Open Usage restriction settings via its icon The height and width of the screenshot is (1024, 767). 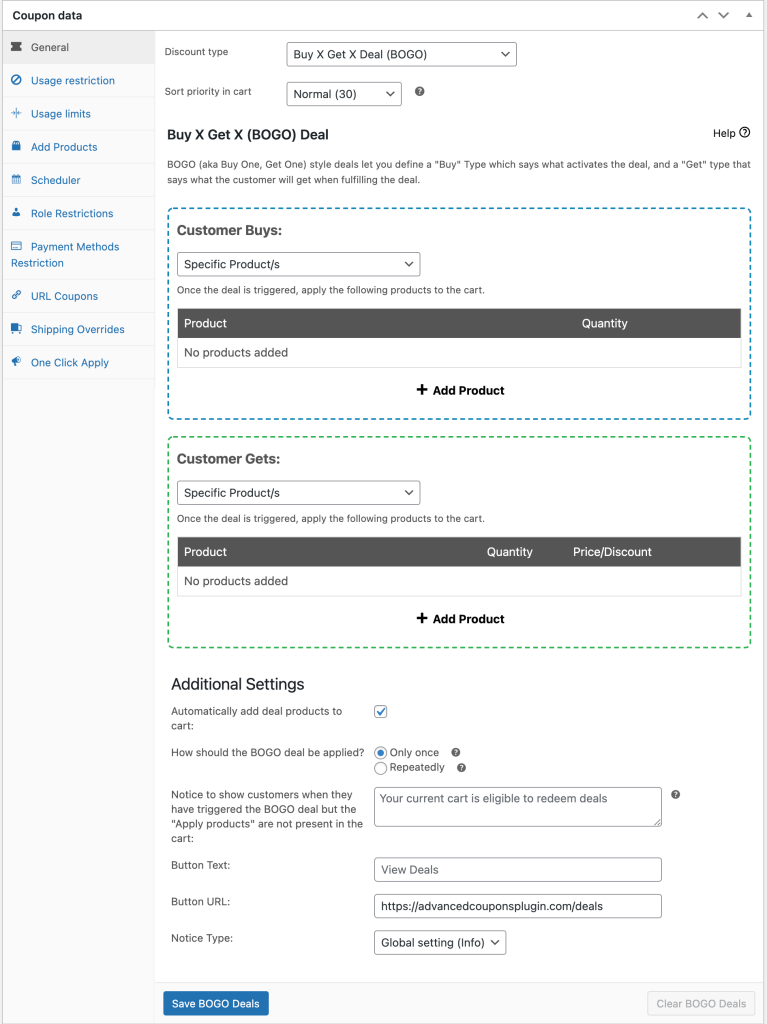pyautogui.click(x=18, y=80)
